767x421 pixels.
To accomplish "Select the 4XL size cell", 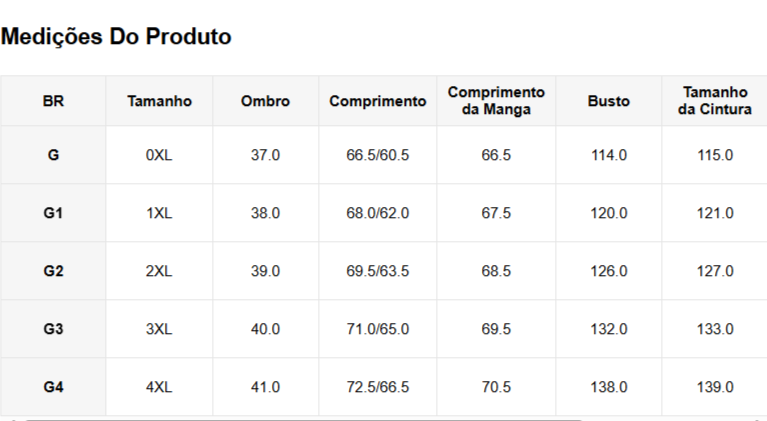I will [159, 387].
